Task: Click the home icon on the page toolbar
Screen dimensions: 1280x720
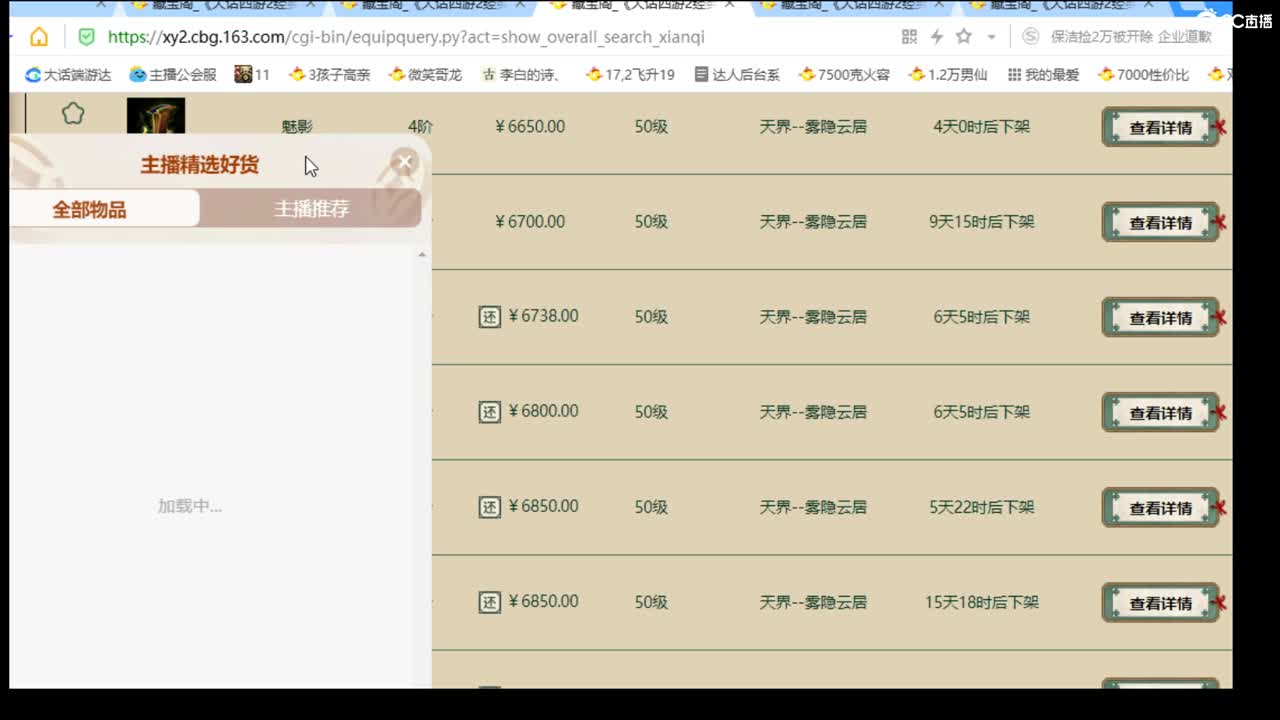Action: coord(38,37)
